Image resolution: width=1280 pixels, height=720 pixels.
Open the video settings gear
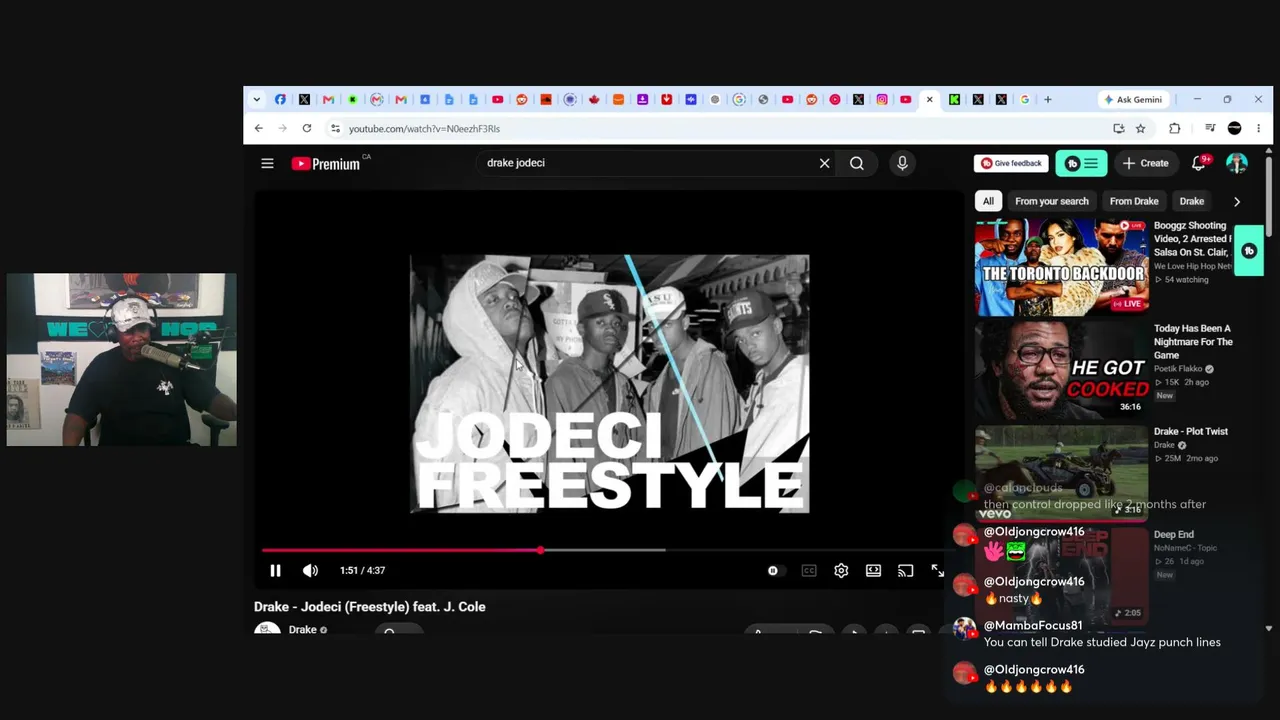coord(841,570)
